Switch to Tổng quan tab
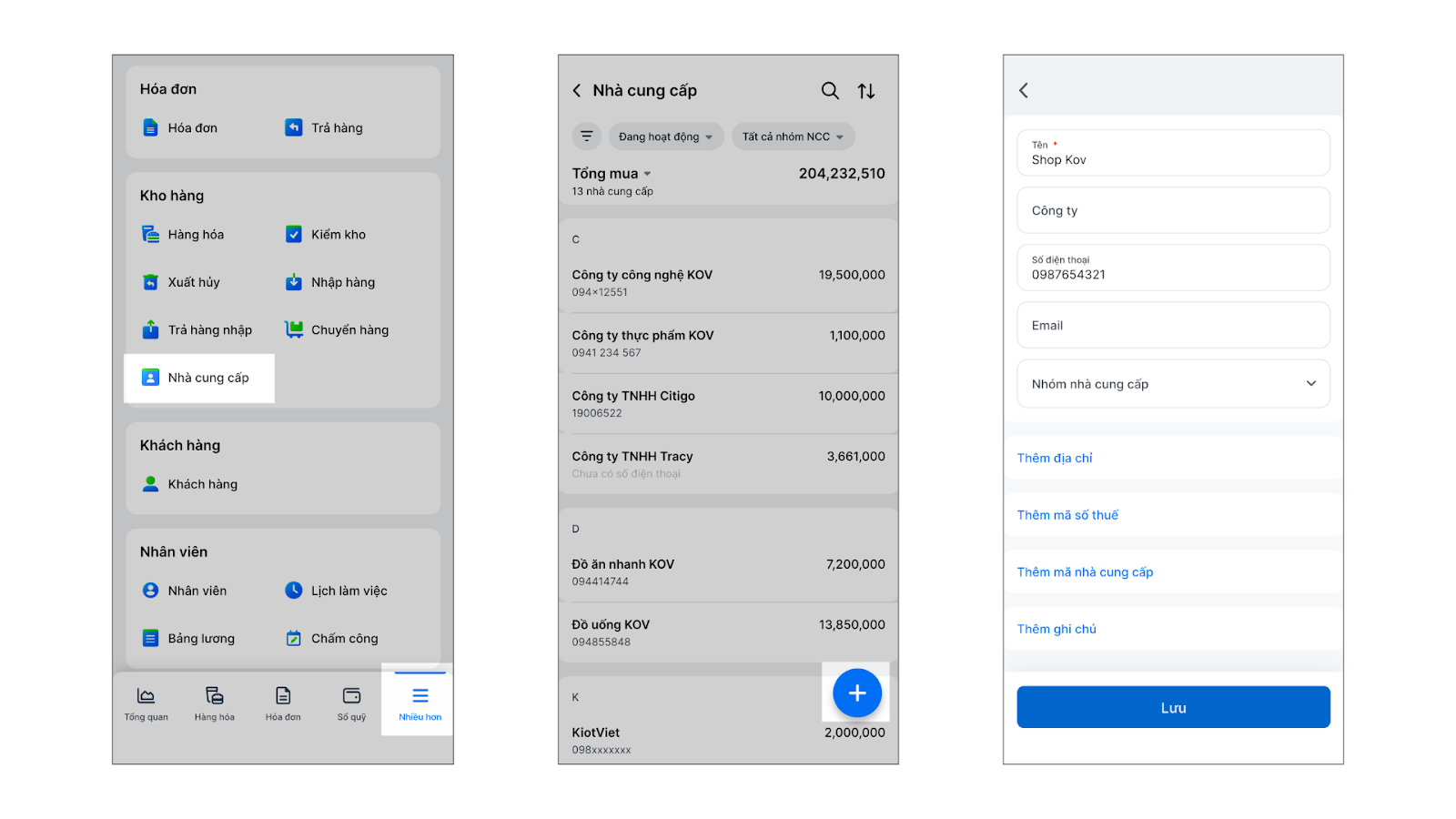This screenshot has height=819, width=1456. (146, 703)
